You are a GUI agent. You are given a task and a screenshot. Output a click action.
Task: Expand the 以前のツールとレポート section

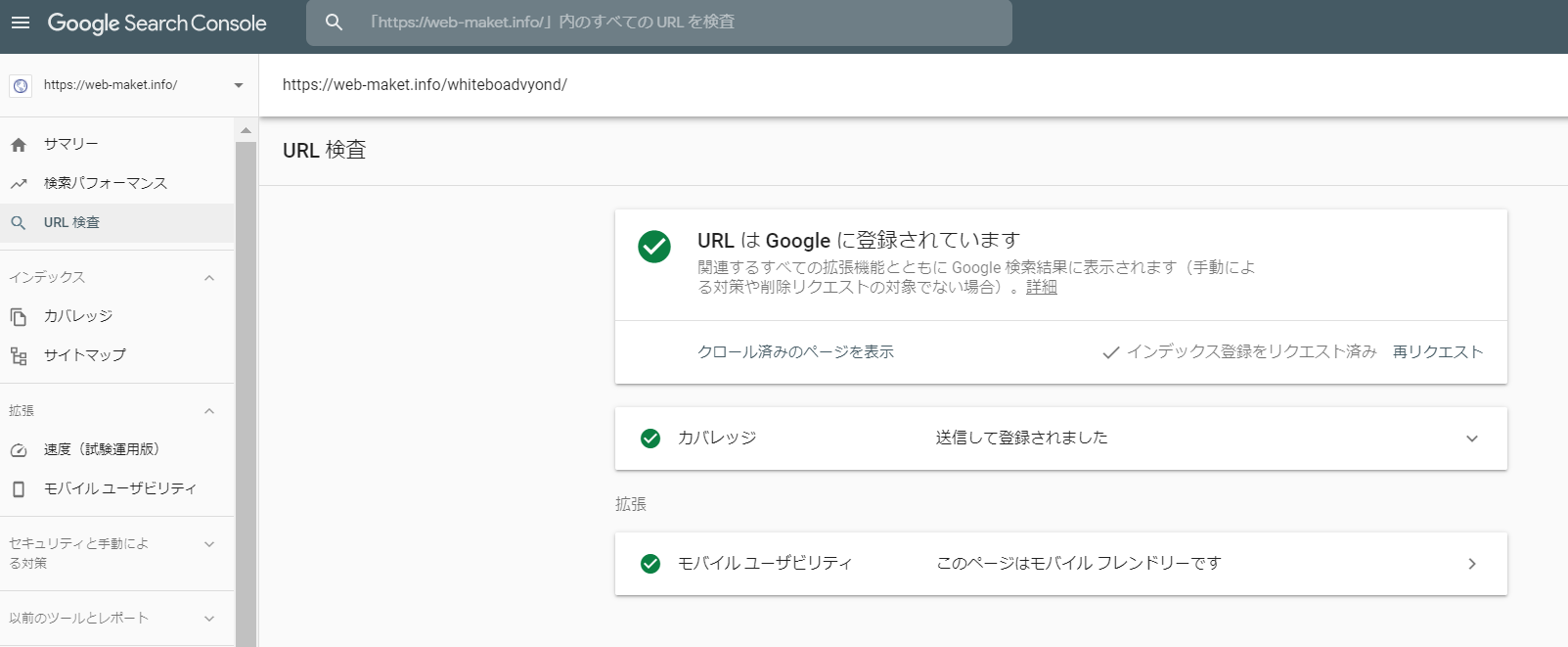(208, 619)
